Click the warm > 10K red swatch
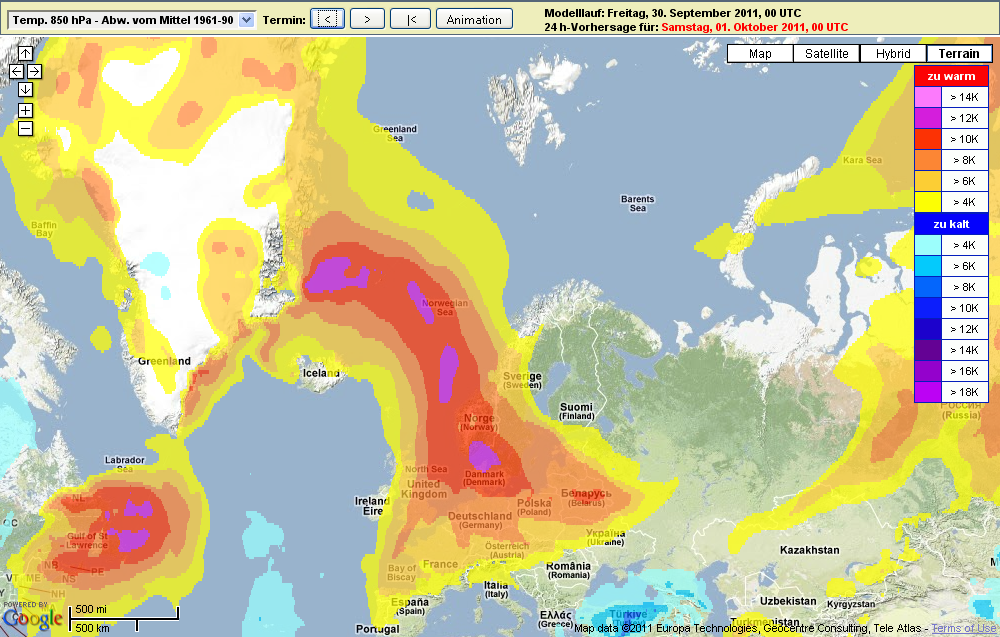This screenshot has width=1000, height=637. click(928, 139)
